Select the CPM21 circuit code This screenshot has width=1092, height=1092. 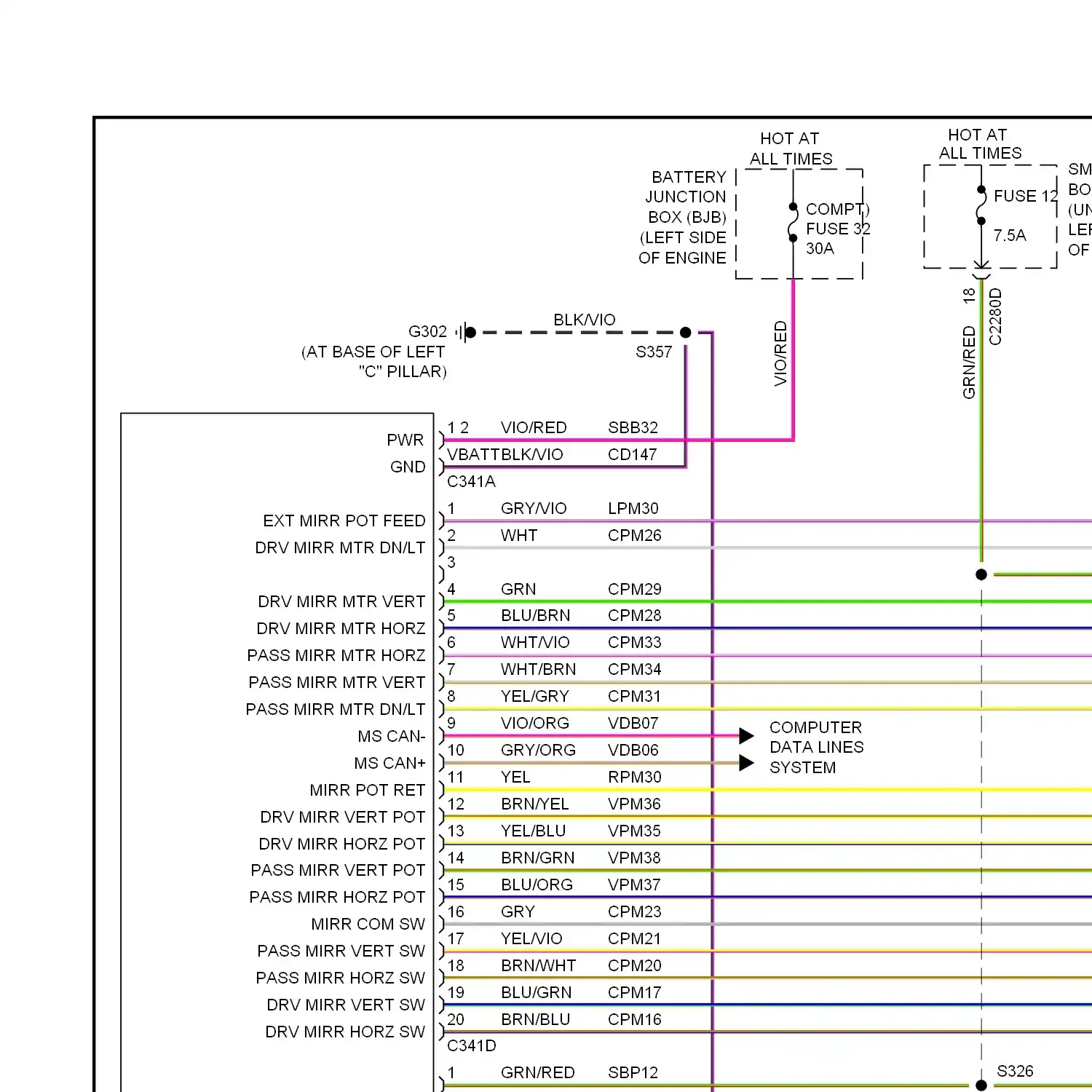pos(635,938)
